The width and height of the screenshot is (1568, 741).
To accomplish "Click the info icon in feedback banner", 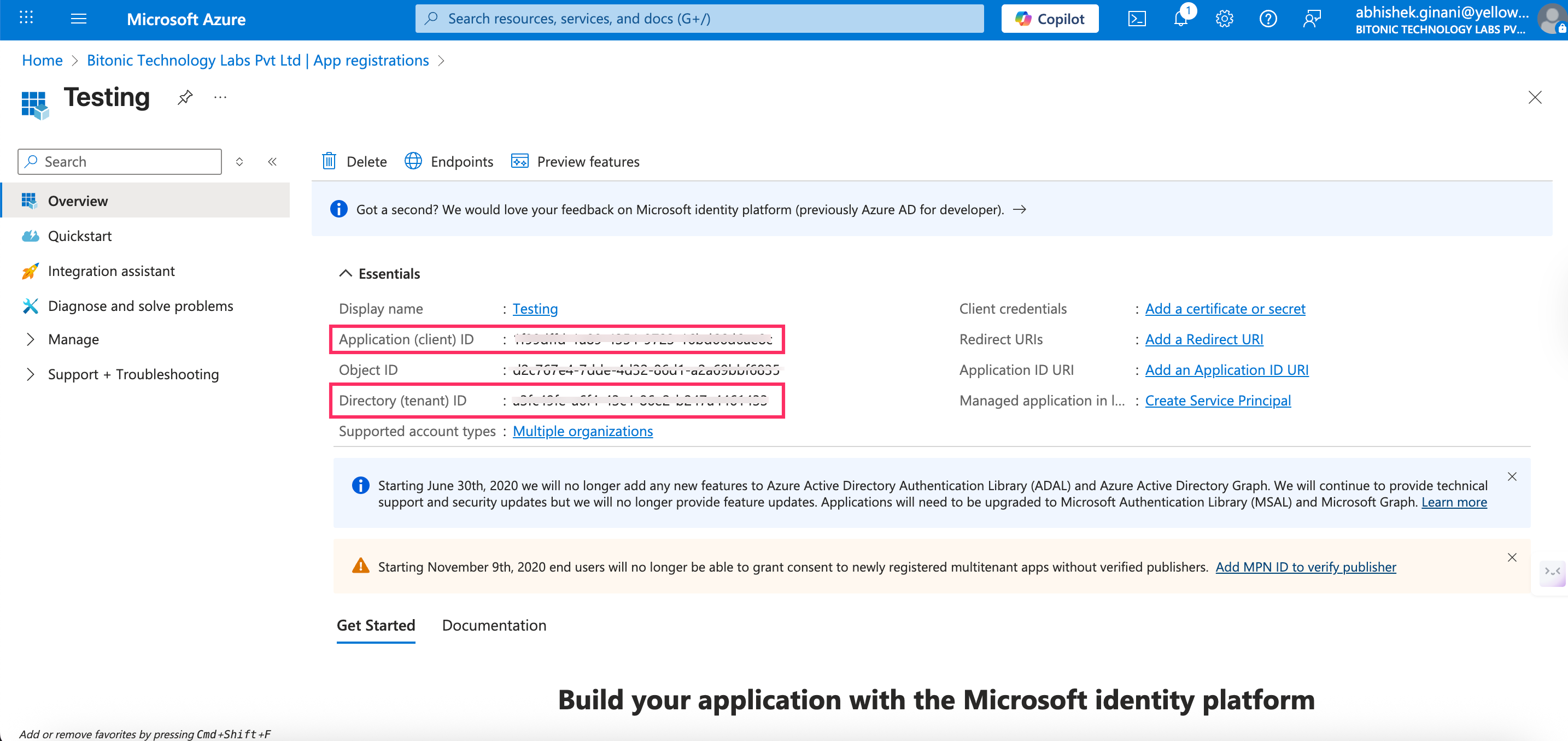I will (339, 209).
